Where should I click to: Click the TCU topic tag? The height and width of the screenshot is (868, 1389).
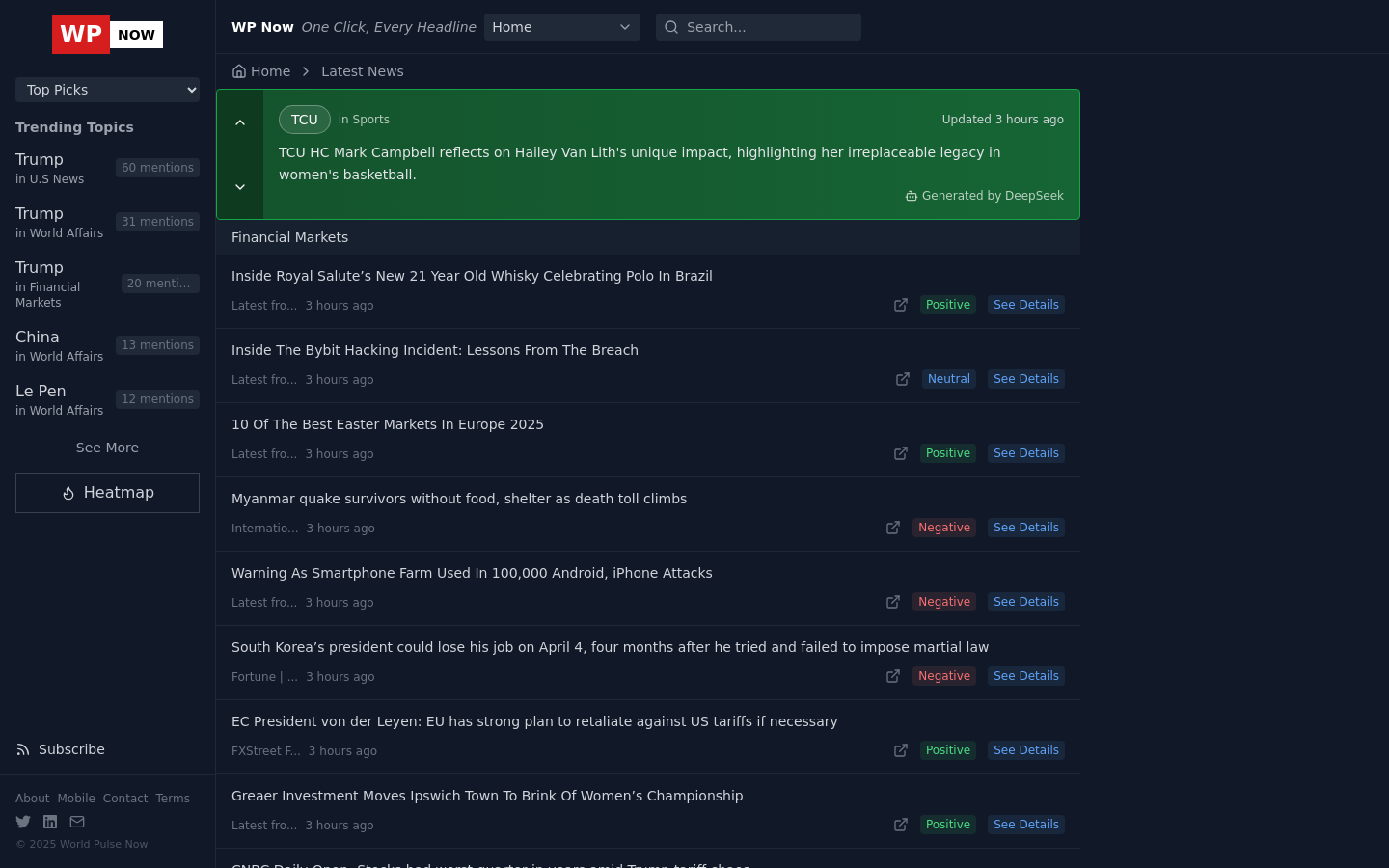pos(304,120)
